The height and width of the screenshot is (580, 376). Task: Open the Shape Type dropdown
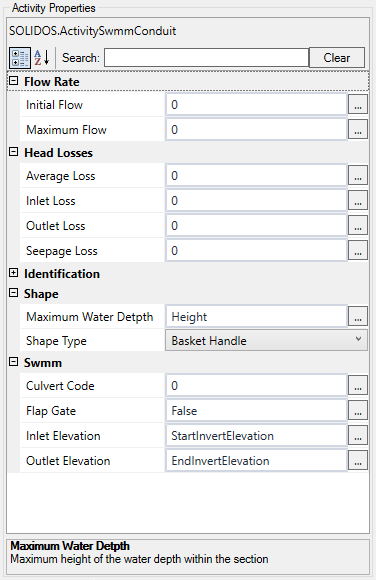click(266, 340)
